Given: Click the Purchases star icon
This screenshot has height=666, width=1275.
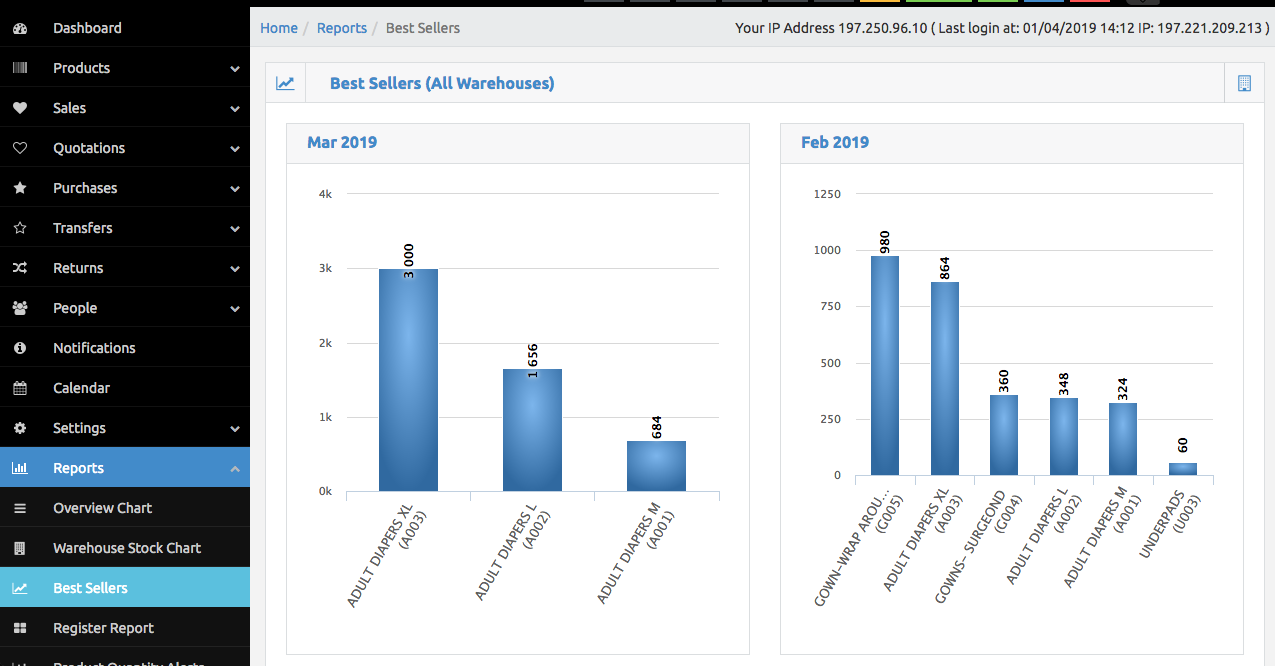Looking at the screenshot, I should point(20,188).
